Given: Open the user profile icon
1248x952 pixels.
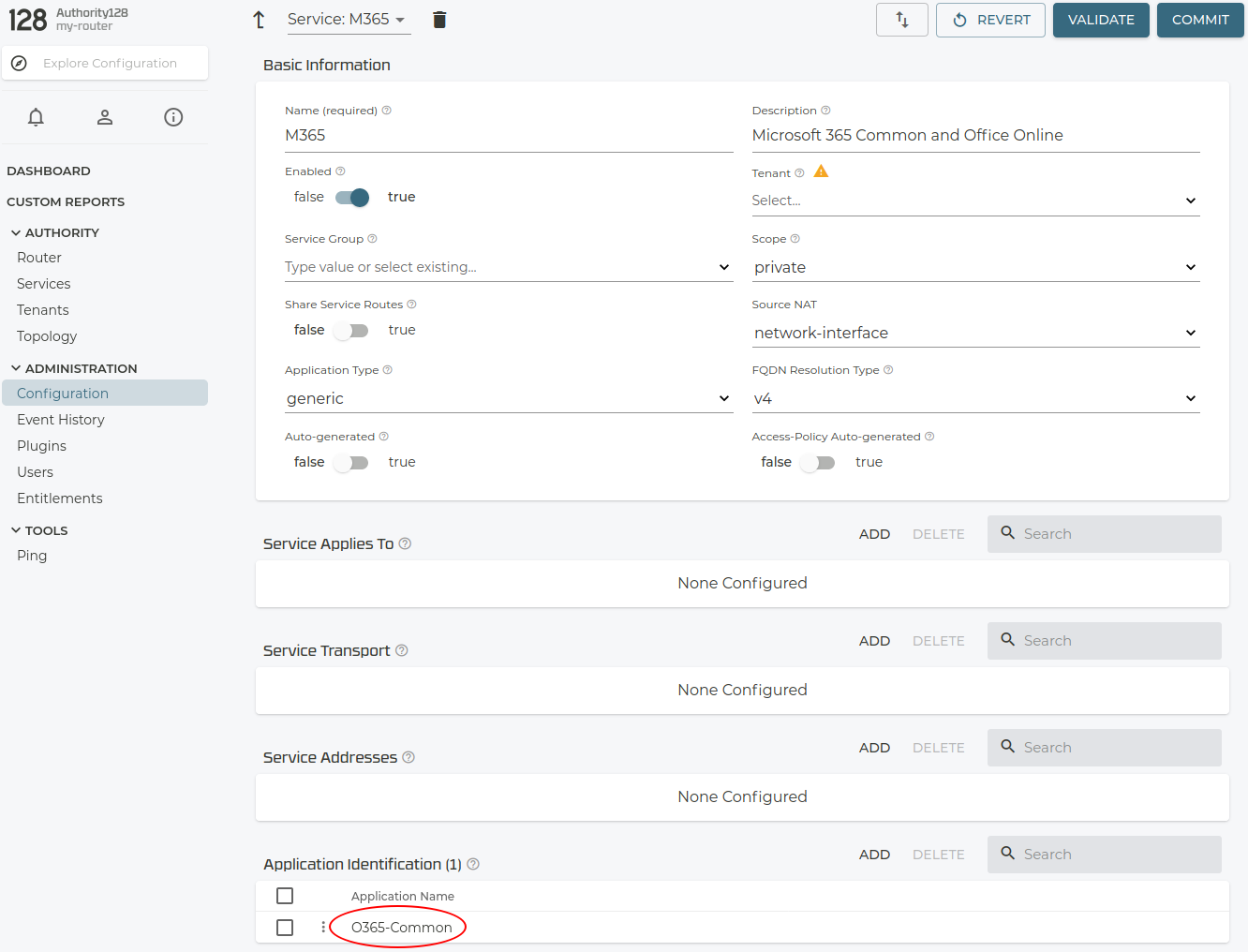Looking at the screenshot, I should point(105,117).
